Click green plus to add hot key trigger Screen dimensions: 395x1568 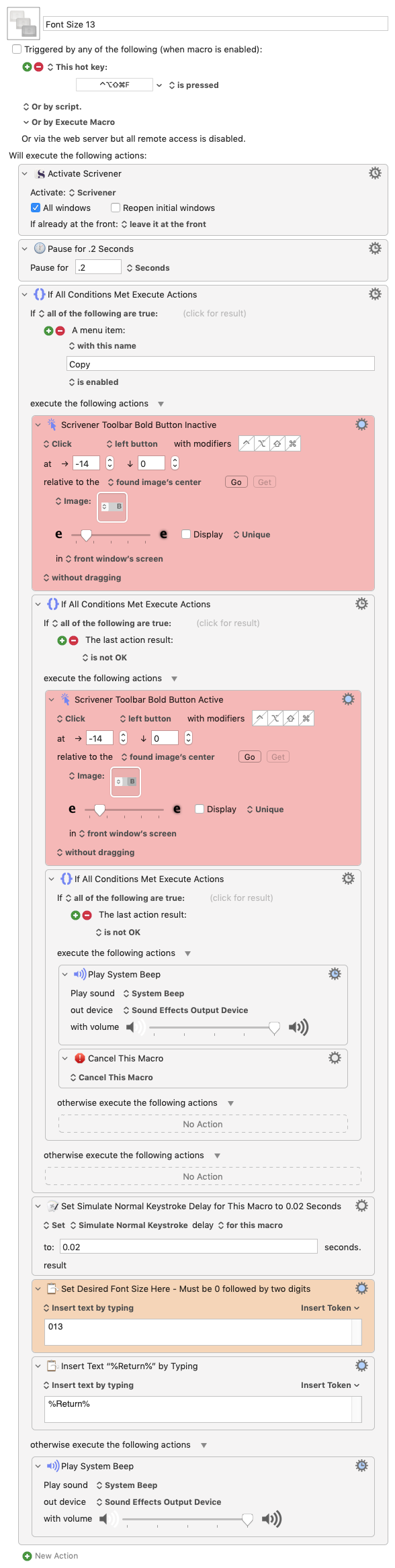27,67
